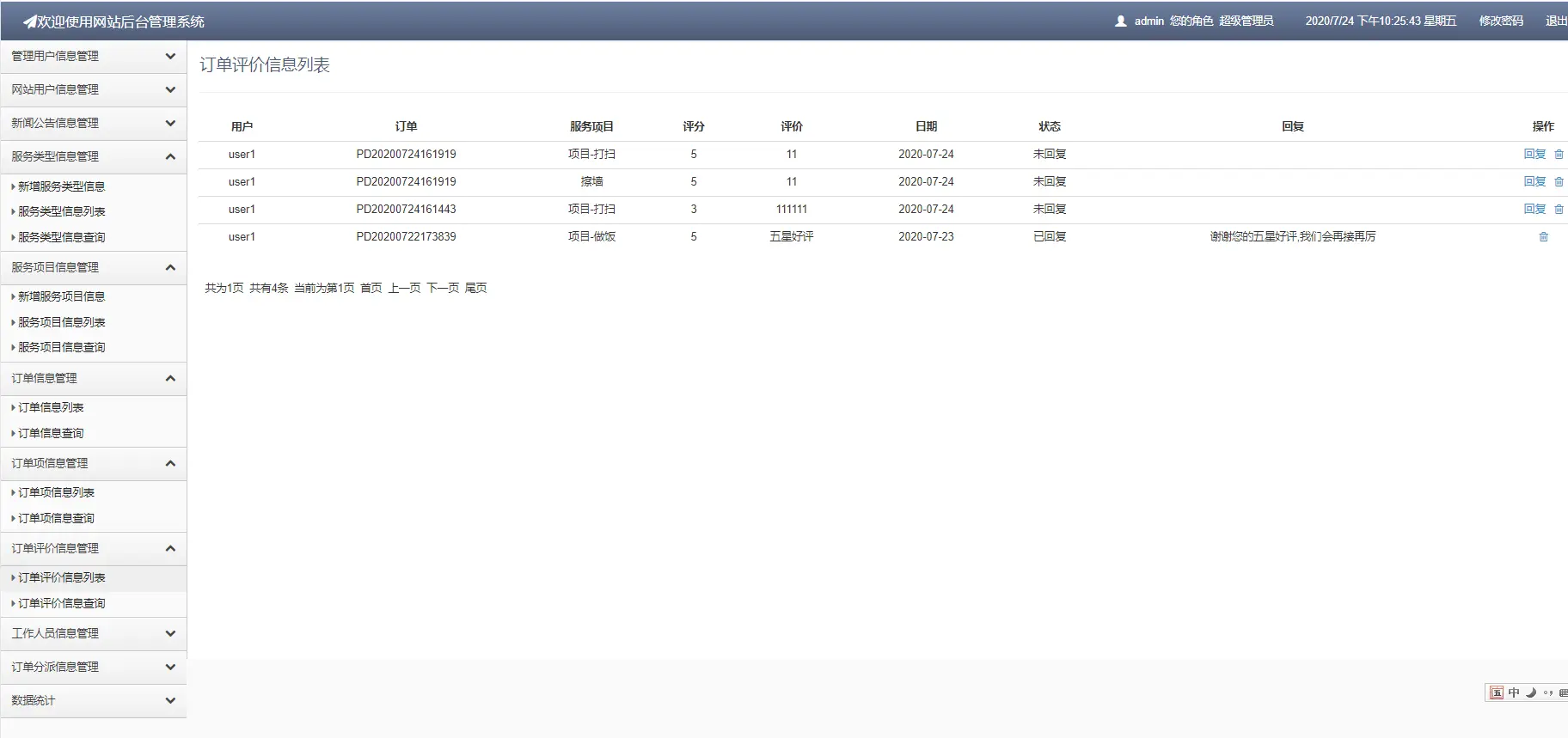Expand 数据统计 section
The width and height of the screenshot is (1568, 738).
94,701
